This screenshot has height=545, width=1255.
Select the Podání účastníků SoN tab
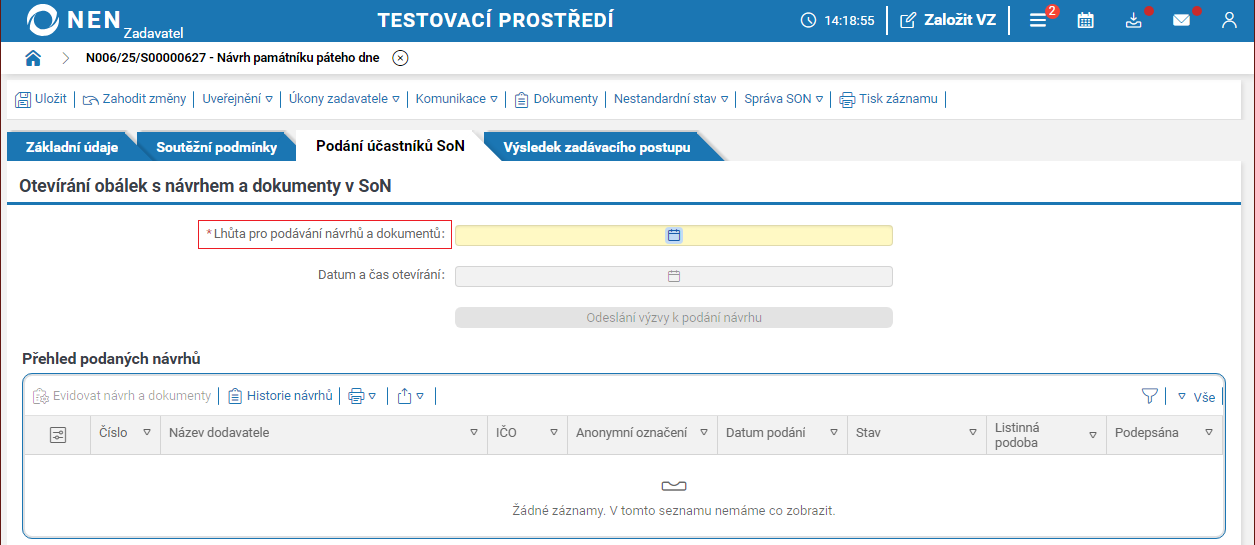[x=390, y=146]
